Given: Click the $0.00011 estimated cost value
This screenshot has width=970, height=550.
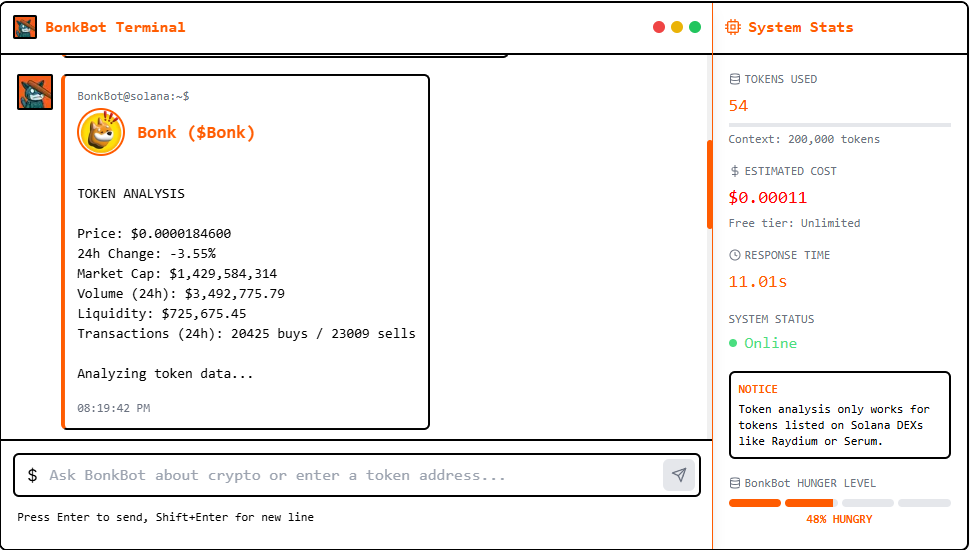Looking at the screenshot, I should click(768, 197).
